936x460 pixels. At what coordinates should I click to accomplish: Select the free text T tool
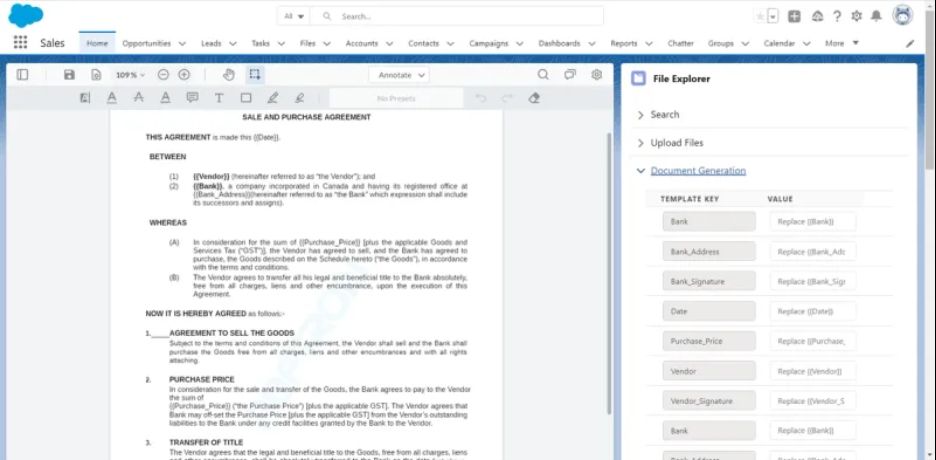tap(219, 98)
